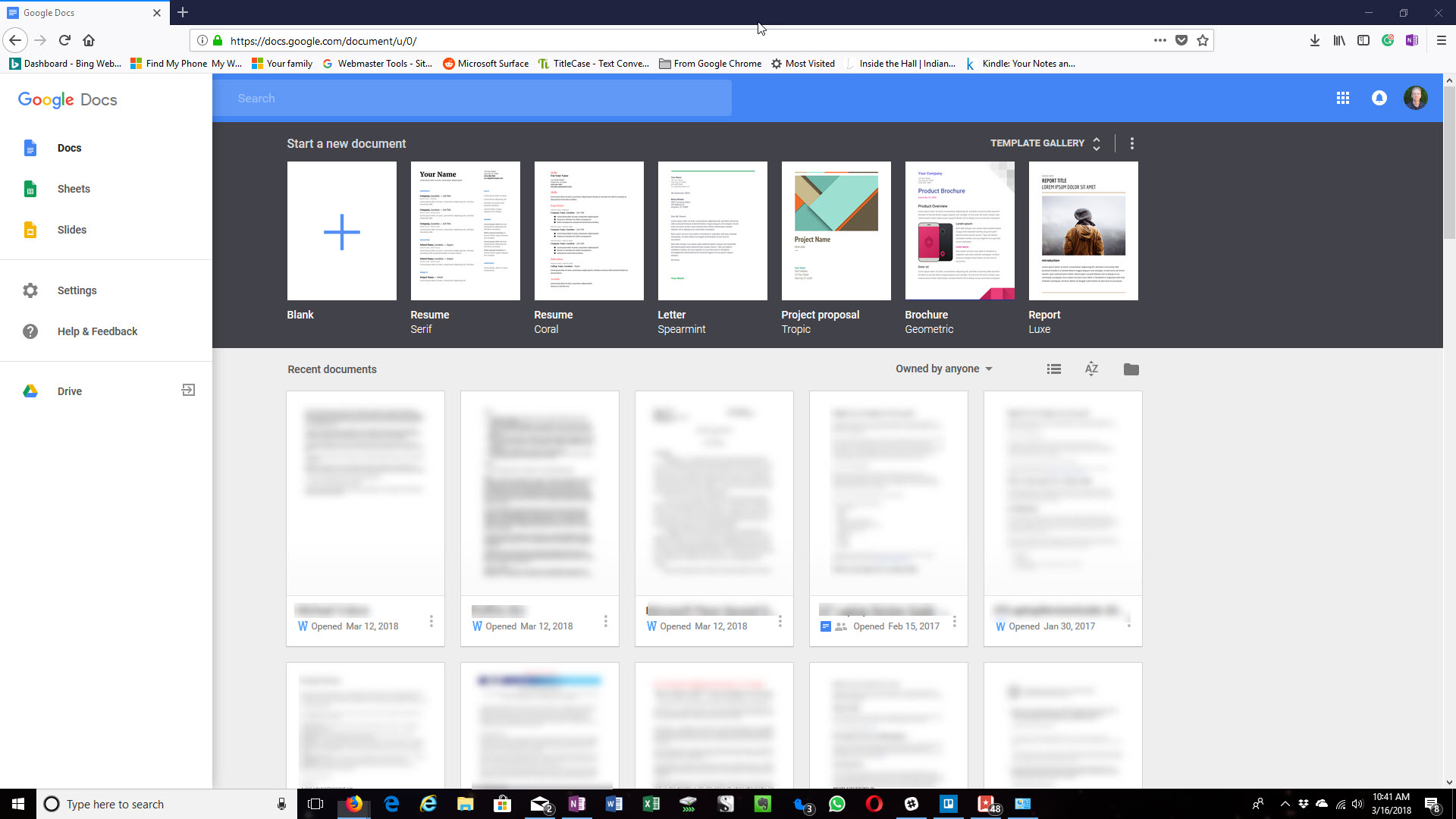The width and height of the screenshot is (1456, 819).
Task: Open the Your family bookmark
Action: coord(282,64)
